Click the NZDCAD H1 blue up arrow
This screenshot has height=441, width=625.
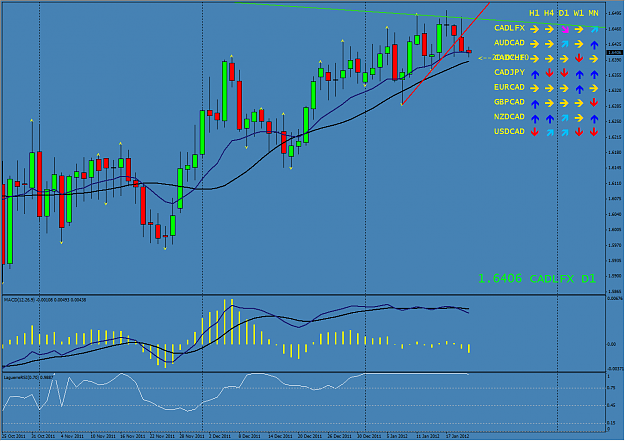coord(535,118)
